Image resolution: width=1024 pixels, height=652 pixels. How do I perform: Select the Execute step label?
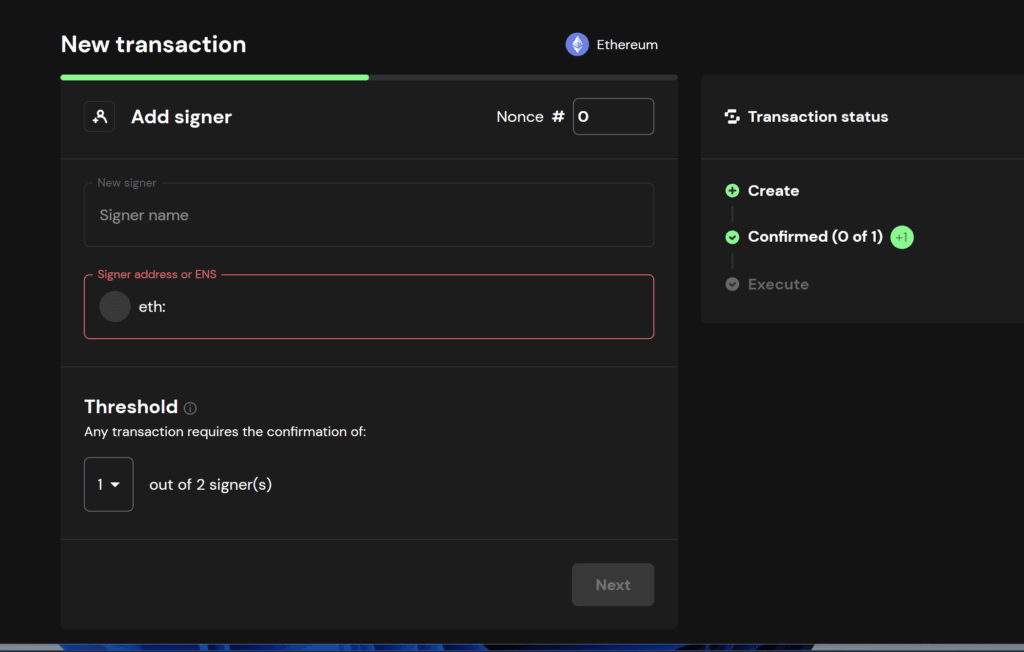(778, 284)
